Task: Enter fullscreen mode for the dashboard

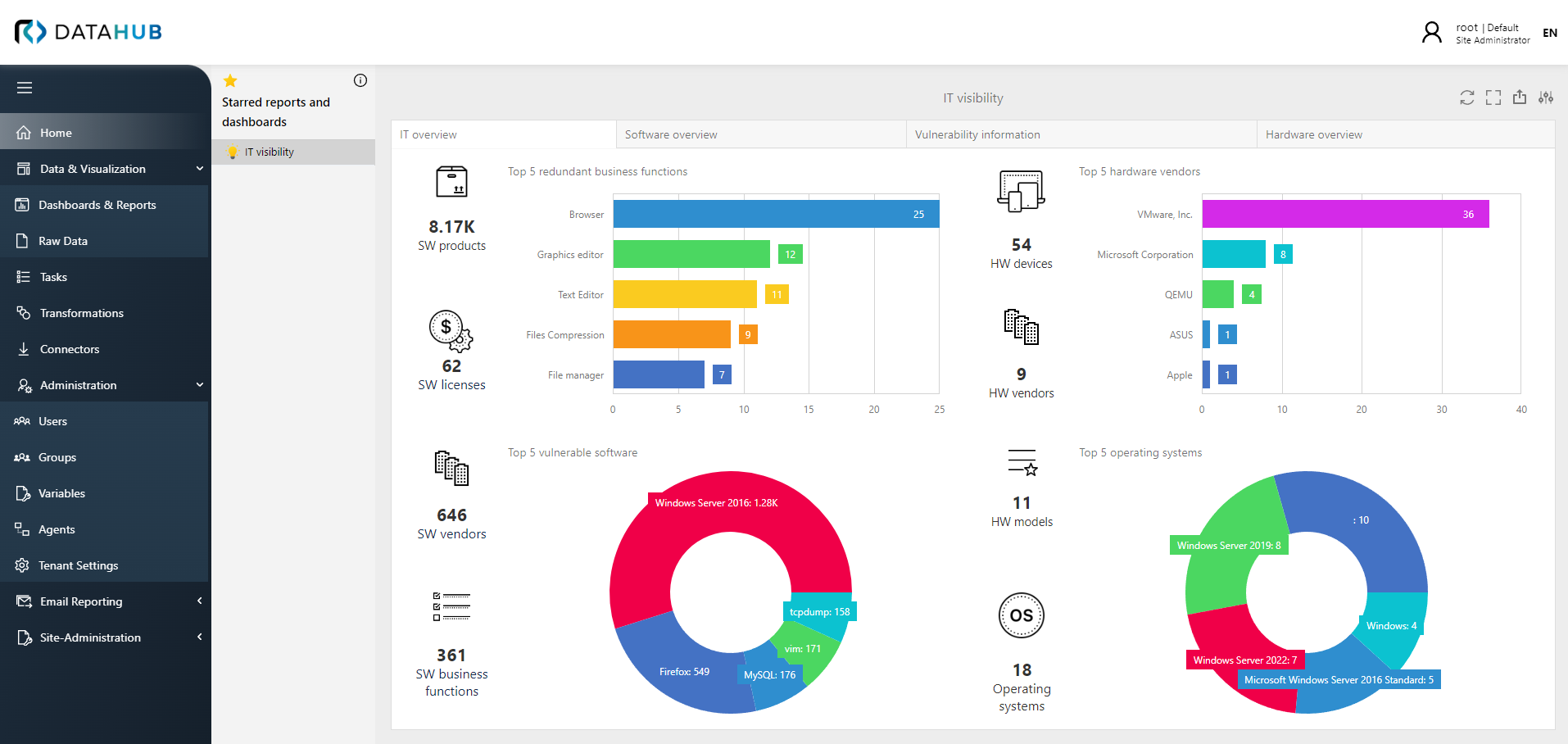Action: pyautogui.click(x=1493, y=98)
